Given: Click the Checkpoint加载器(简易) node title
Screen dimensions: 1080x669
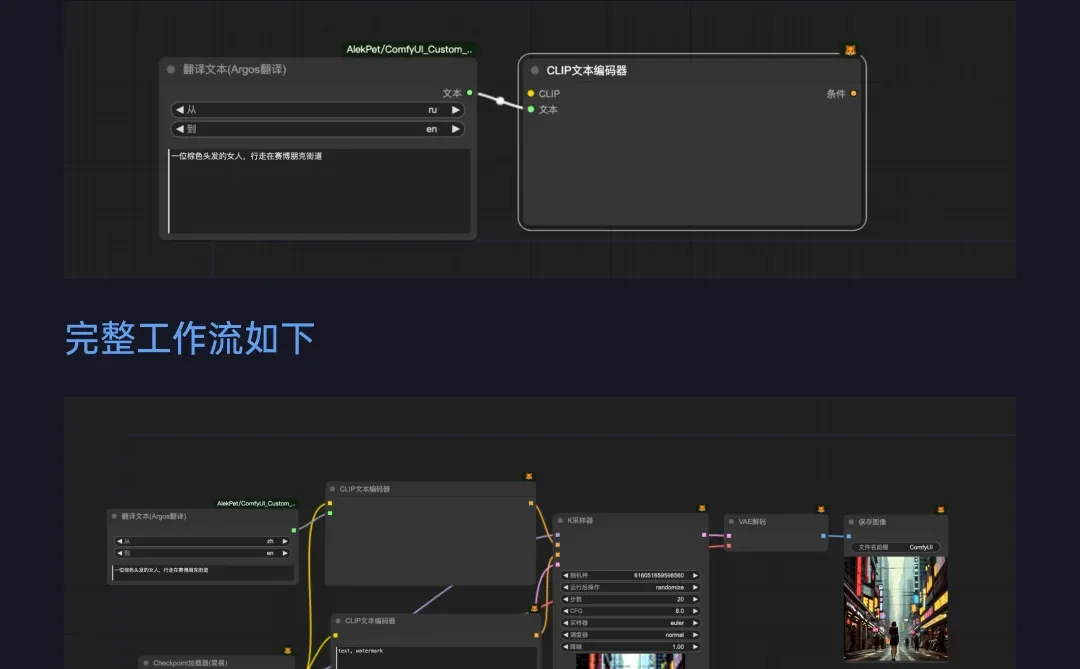Looking at the screenshot, I should [190, 663].
